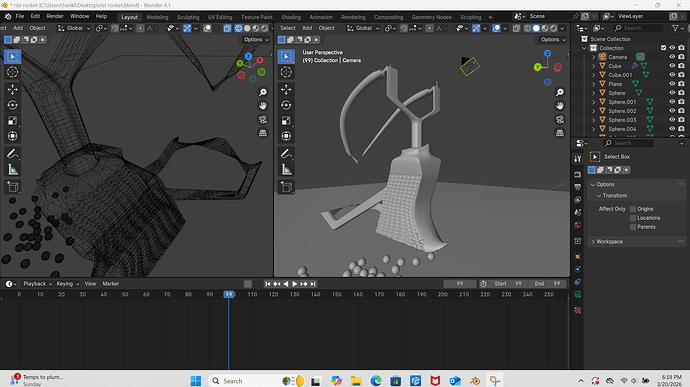Enable Affect Only Origins checkbox
The width and height of the screenshot is (690, 387).
click(633, 209)
